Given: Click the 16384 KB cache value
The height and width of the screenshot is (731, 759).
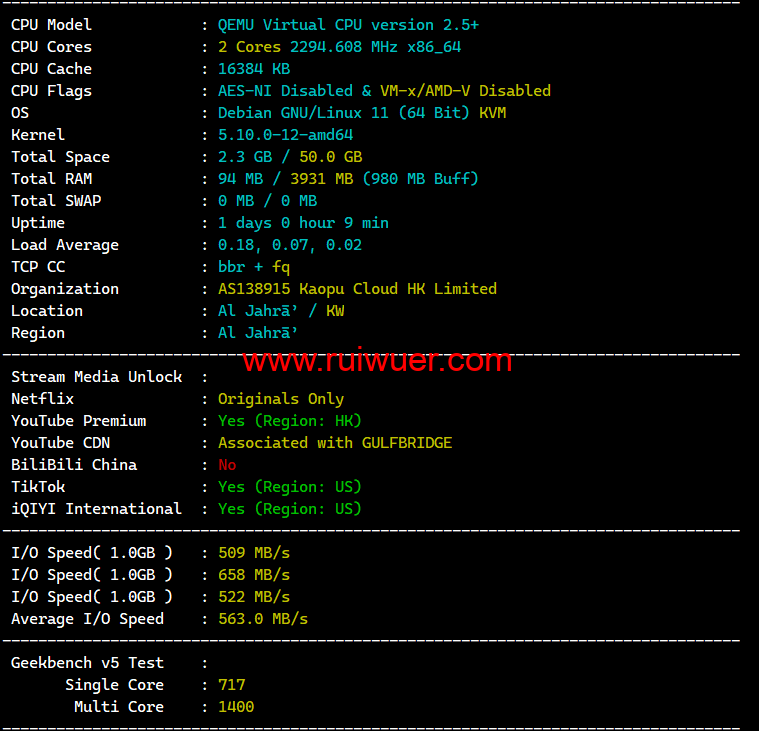Looking at the screenshot, I should point(254,69).
